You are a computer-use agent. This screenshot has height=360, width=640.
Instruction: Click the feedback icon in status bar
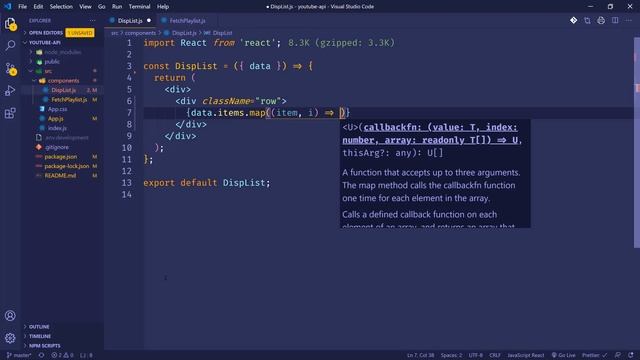click(618, 355)
